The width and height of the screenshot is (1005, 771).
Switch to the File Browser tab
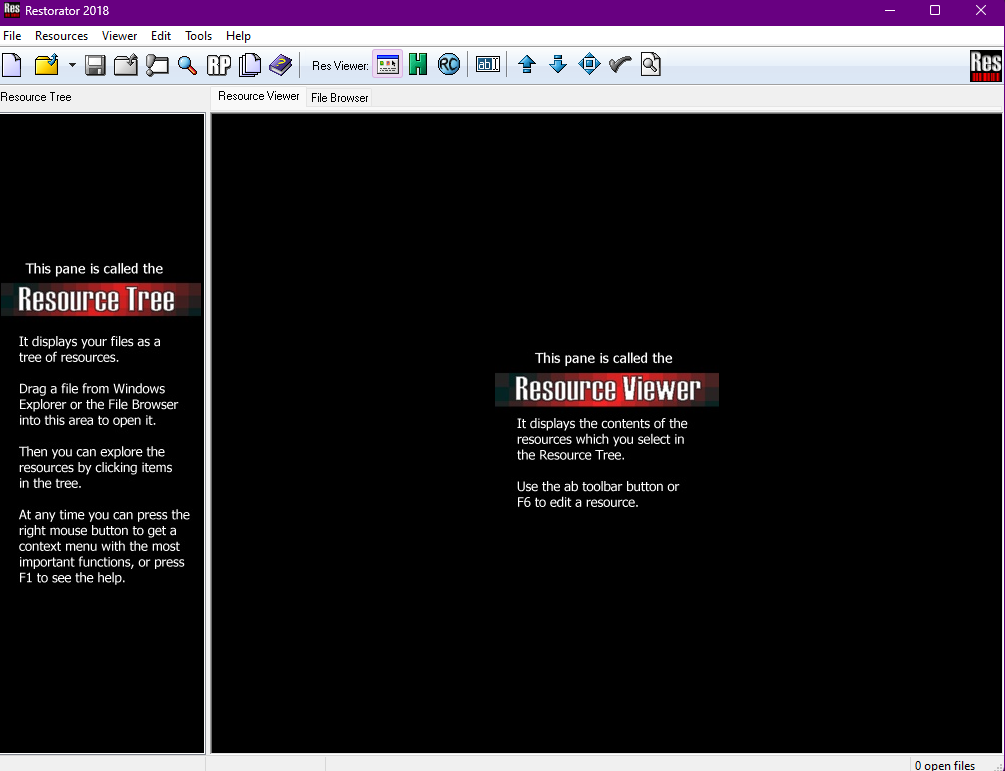coord(340,97)
